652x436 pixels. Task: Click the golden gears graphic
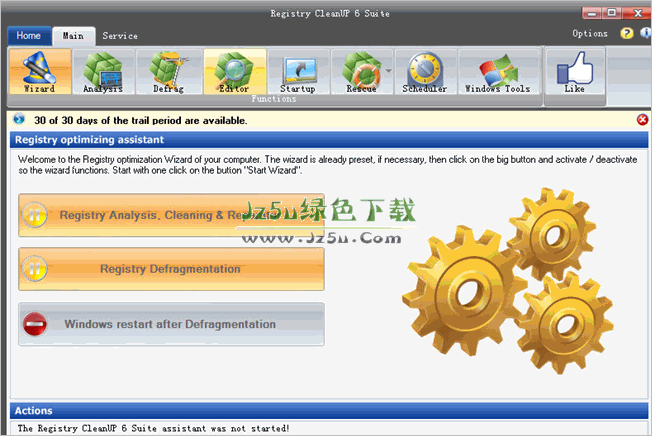[x=508, y=281]
